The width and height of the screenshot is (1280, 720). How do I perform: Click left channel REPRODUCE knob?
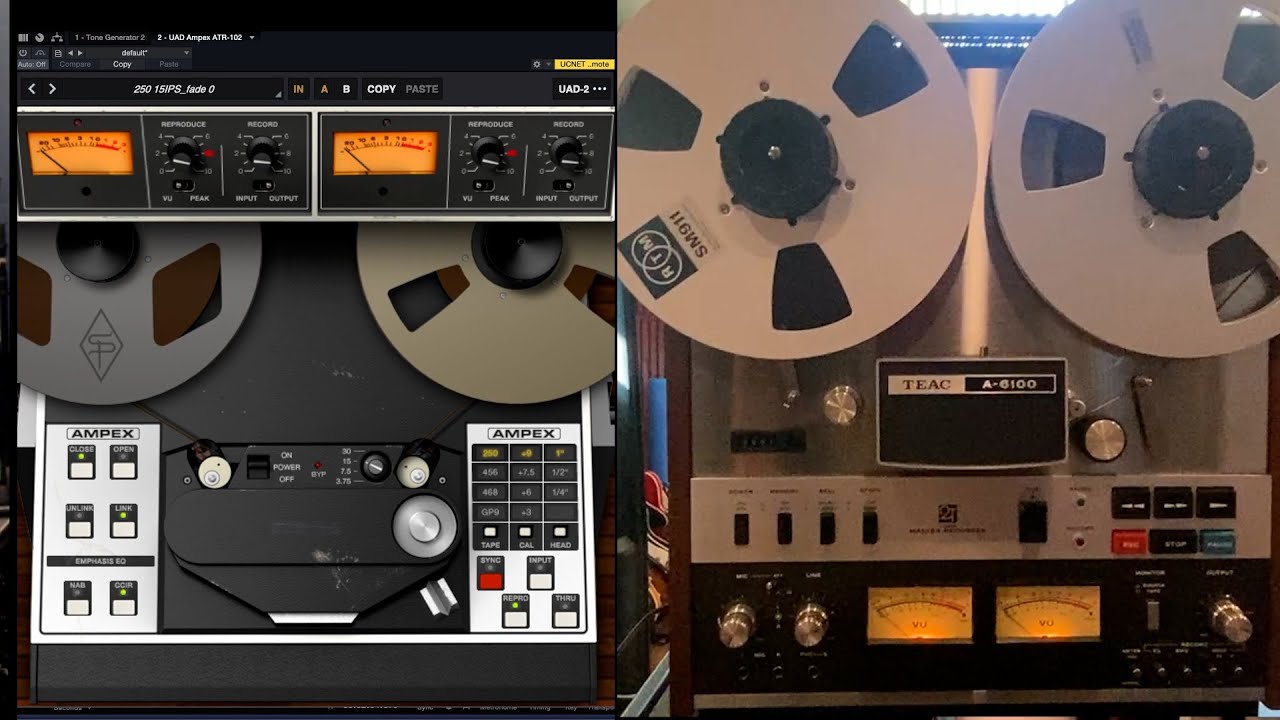click(183, 154)
